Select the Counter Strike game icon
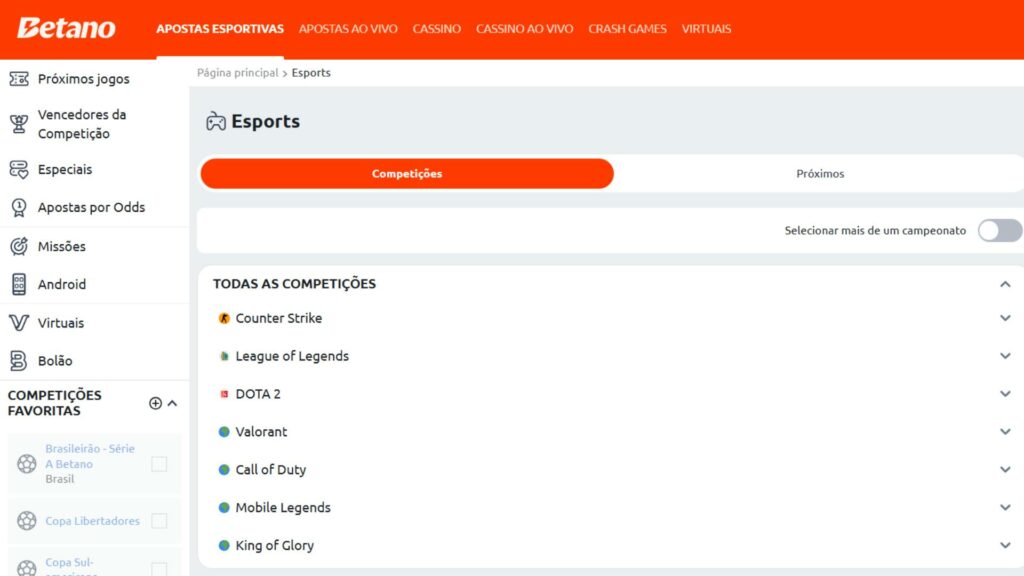 [x=224, y=318]
